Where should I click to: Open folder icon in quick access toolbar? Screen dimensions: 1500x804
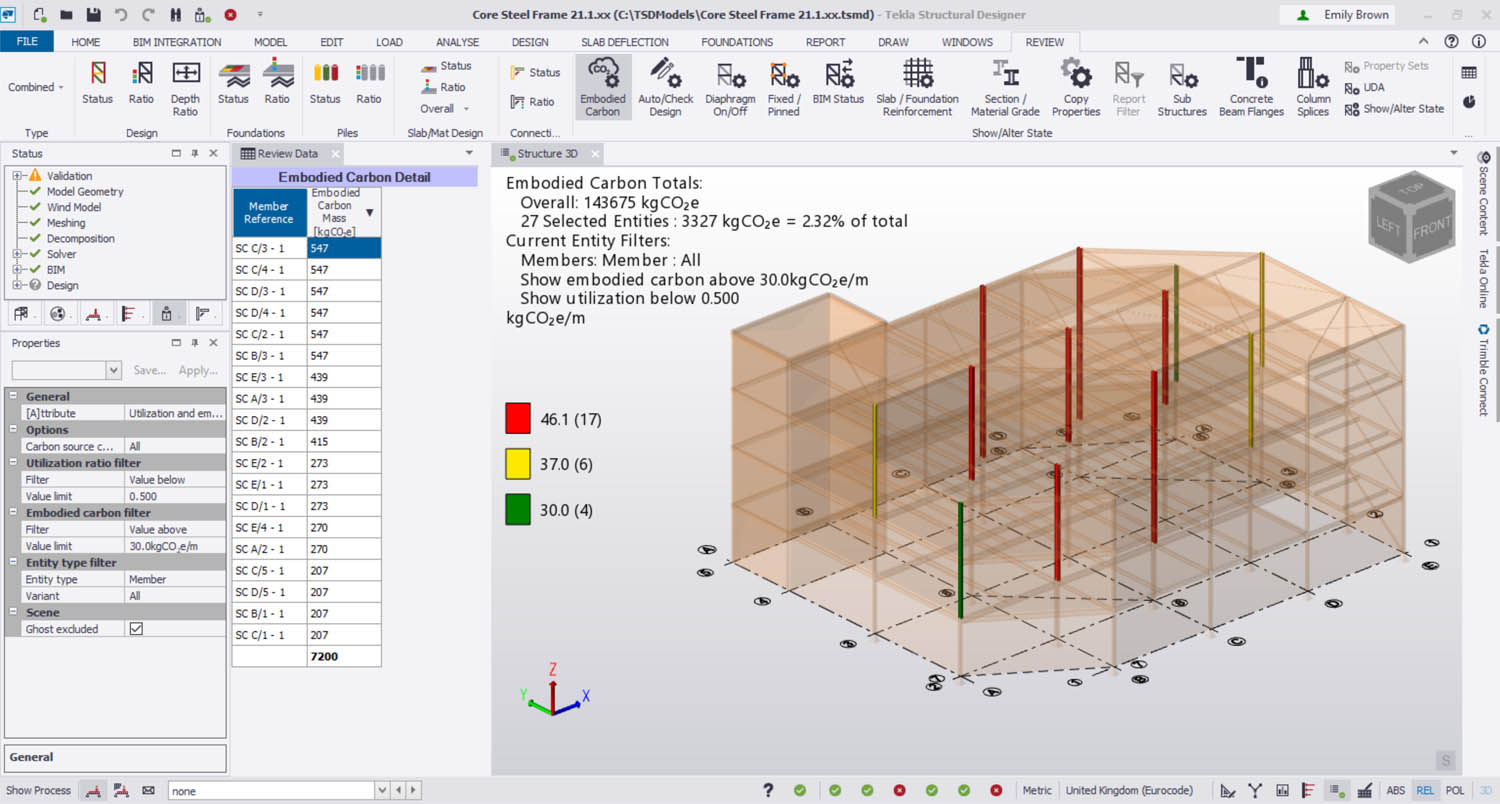coord(66,15)
